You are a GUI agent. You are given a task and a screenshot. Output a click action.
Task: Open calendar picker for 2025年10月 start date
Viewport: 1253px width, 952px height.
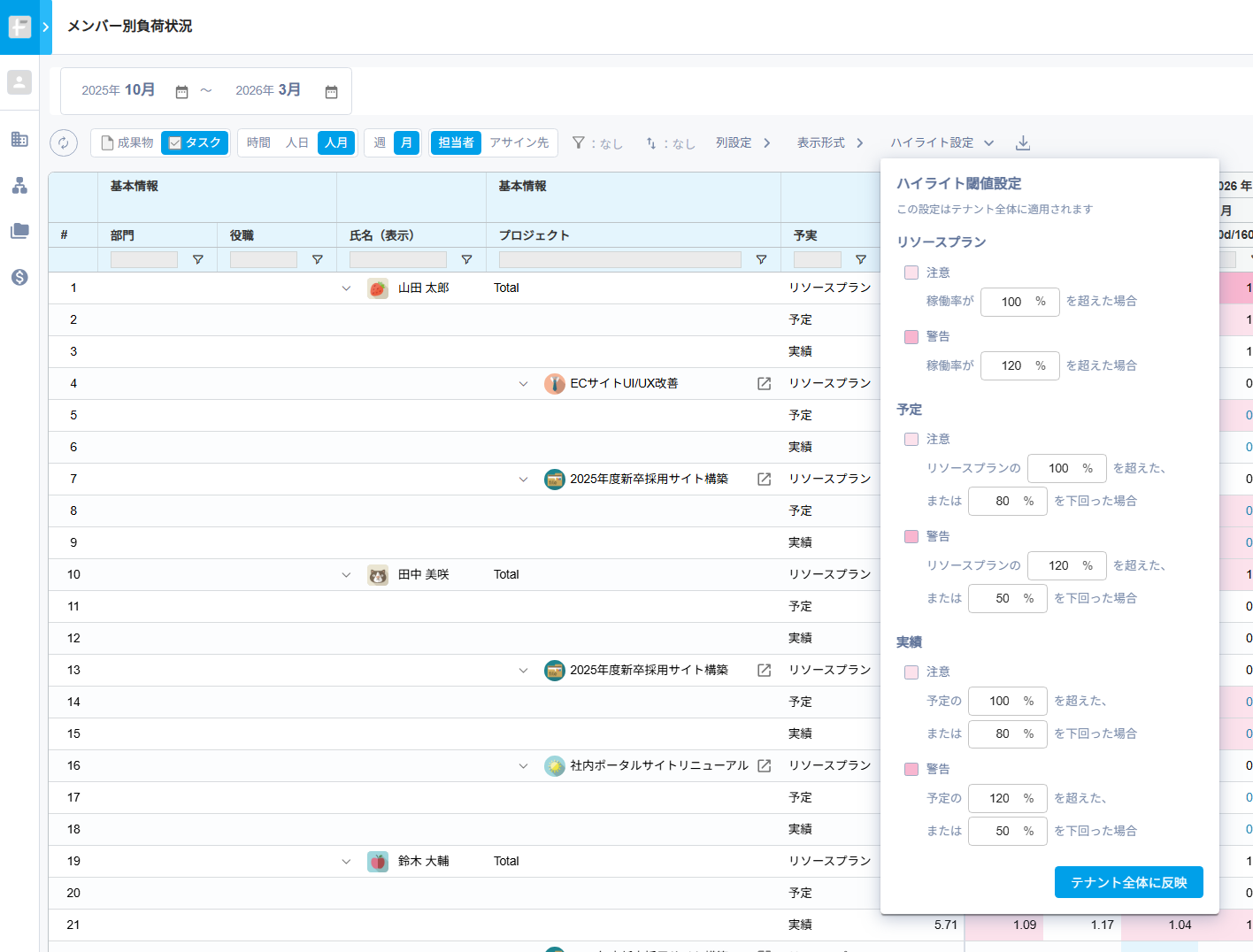point(181,91)
